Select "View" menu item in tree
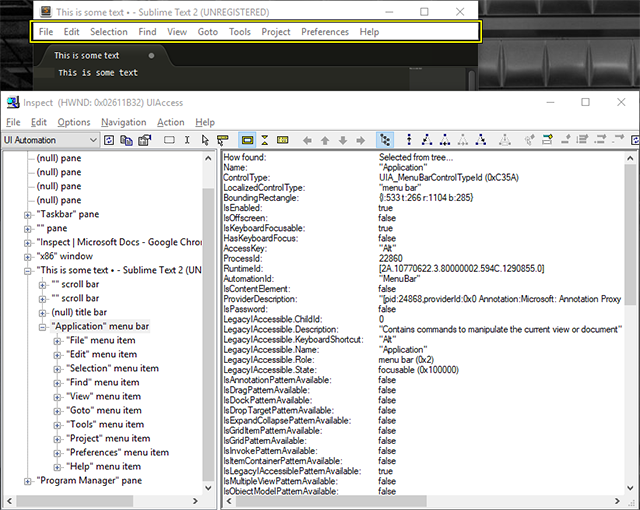The image size is (640, 510). (x=103, y=396)
